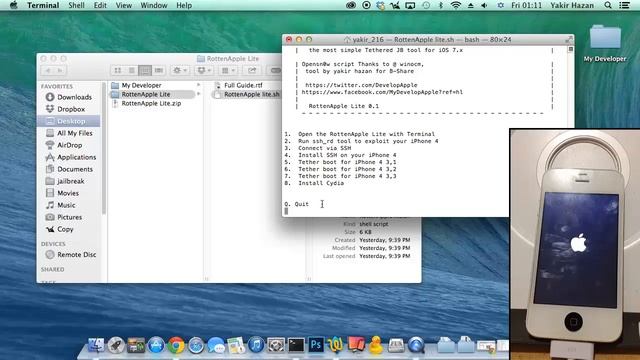Open Safari compass icon in Dock
Image resolution: width=640 pixels, height=360 pixels.
pyautogui.click(x=196, y=345)
